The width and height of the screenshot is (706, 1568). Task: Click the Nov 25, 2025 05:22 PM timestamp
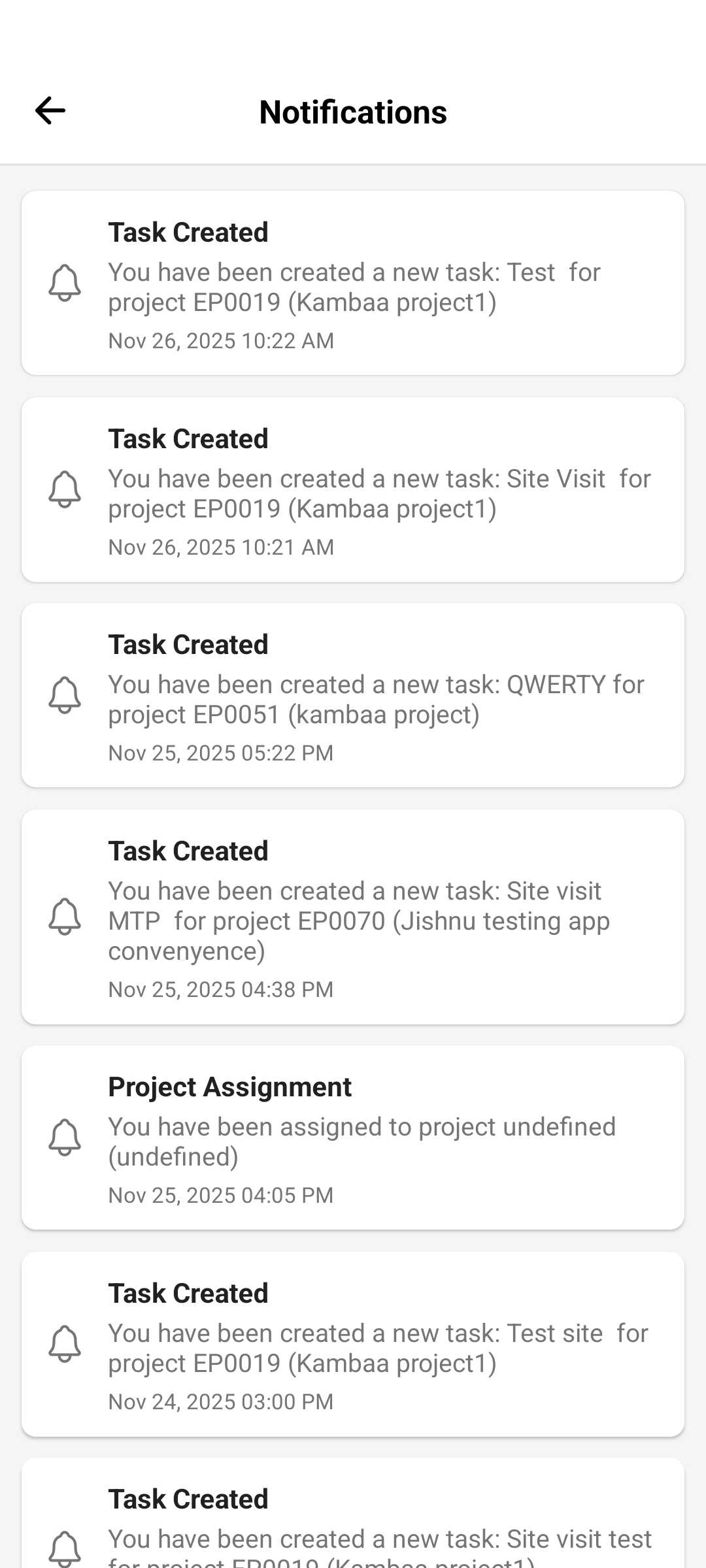[x=221, y=753]
